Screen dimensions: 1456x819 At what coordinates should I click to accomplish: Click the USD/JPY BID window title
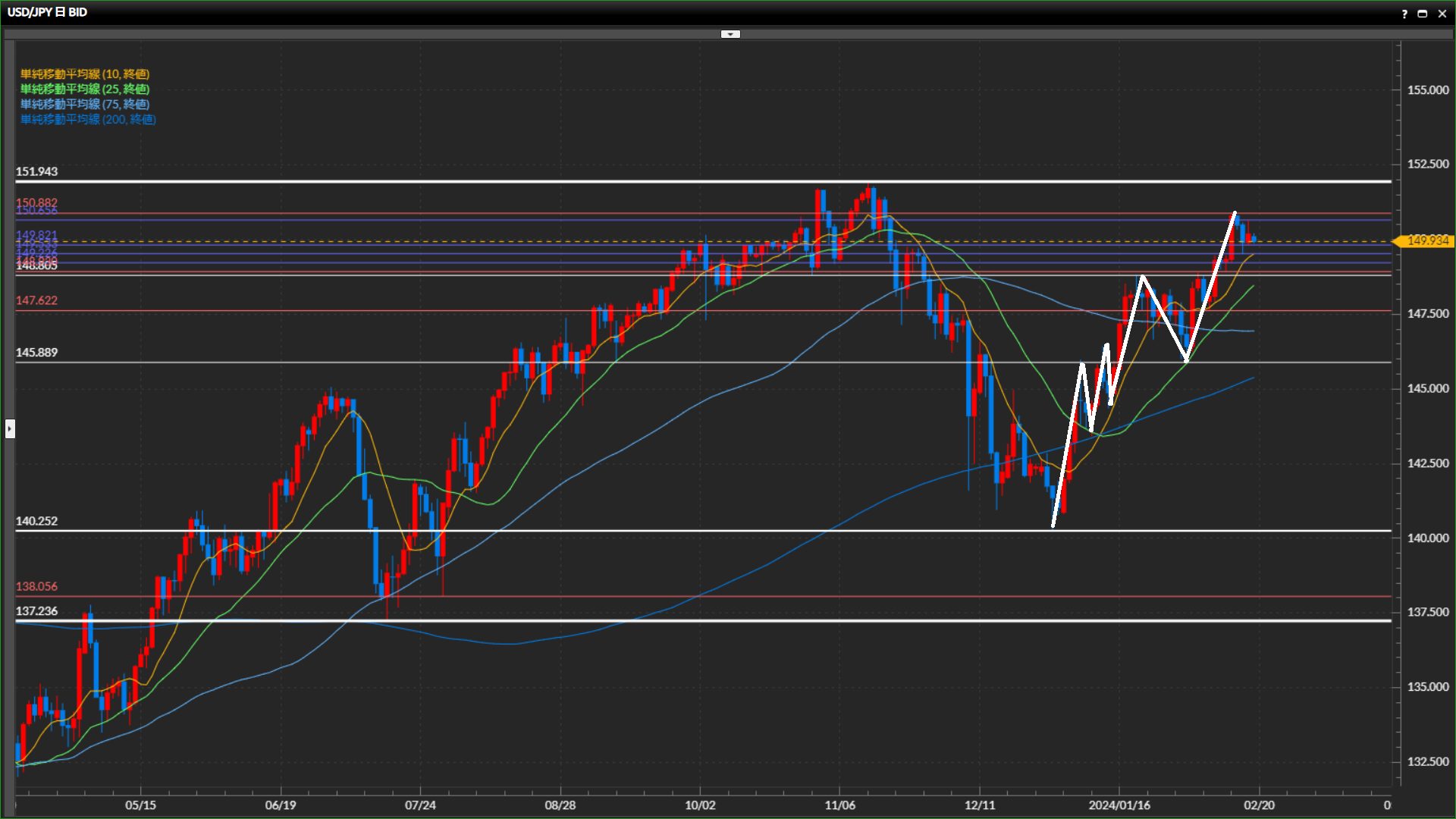point(47,12)
